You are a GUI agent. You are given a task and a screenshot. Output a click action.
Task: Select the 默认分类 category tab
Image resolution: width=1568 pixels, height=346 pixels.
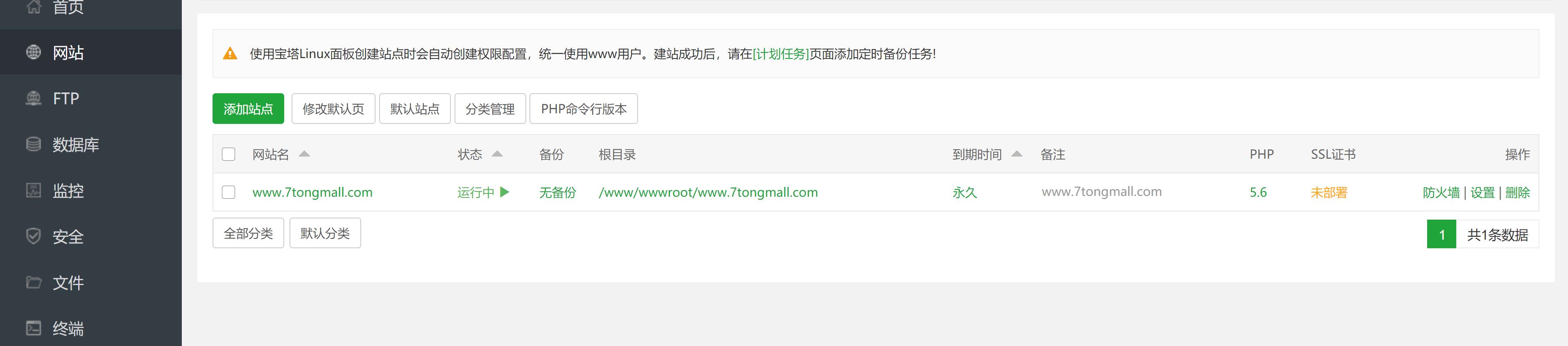pyautogui.click(x=325, y=233)
